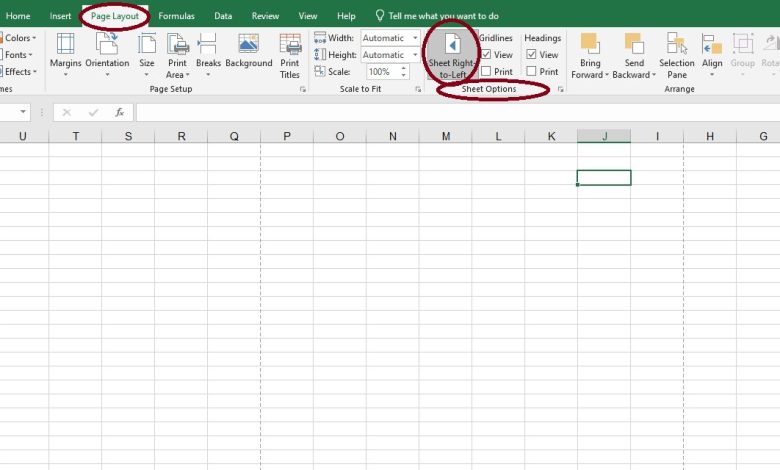Toggle Sheet Right-to-Left
780x470 pixels.
coord(452,55)
